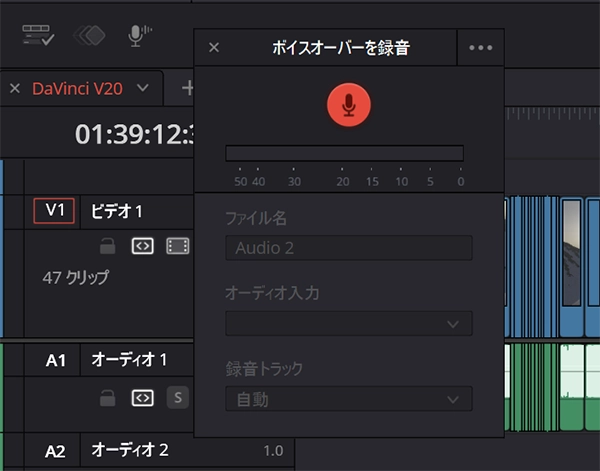
Task: Click the voiceover microphone icon in the toolbar
Action: (x=139, y=35)
